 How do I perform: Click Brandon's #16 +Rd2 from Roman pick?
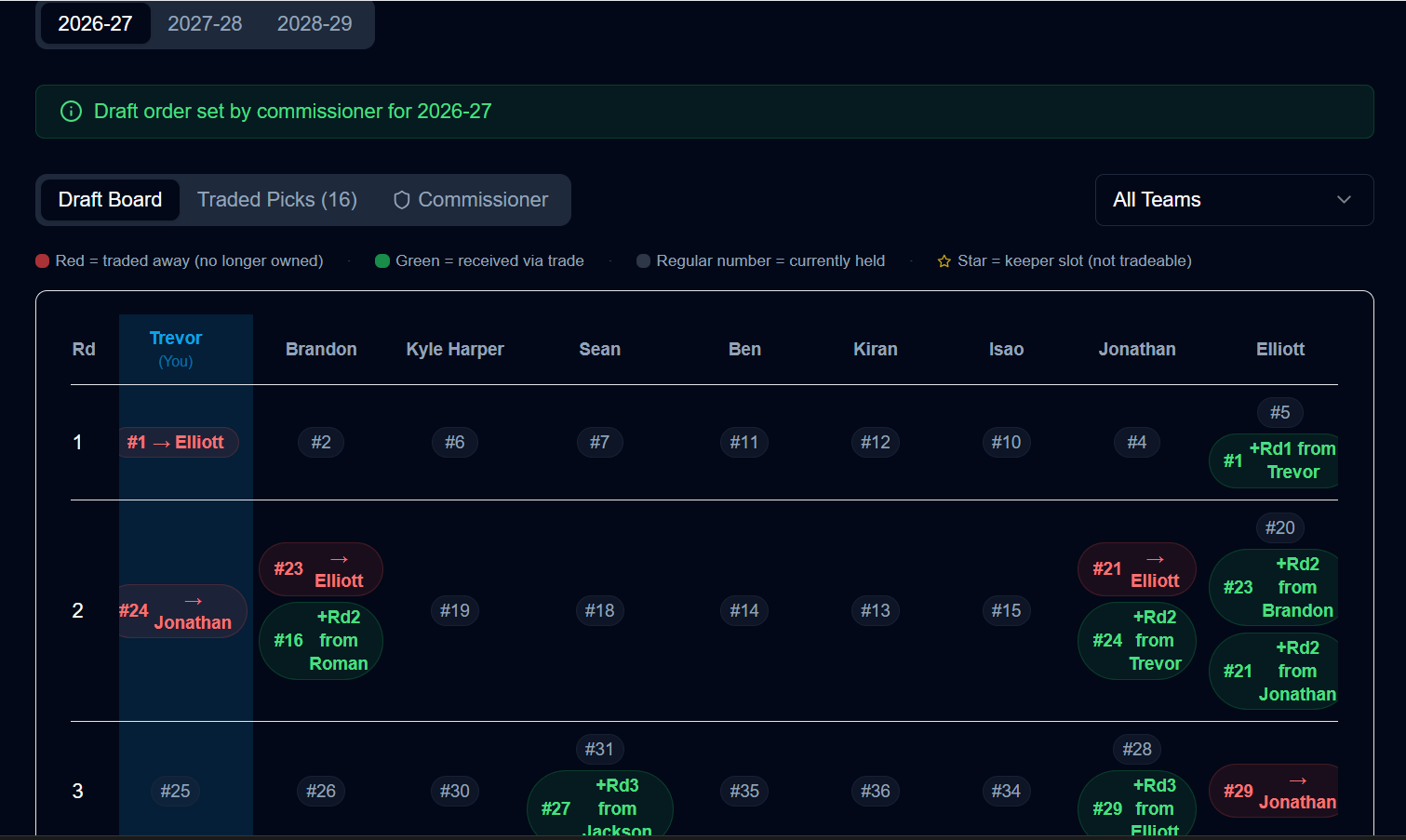pos(321,641)
